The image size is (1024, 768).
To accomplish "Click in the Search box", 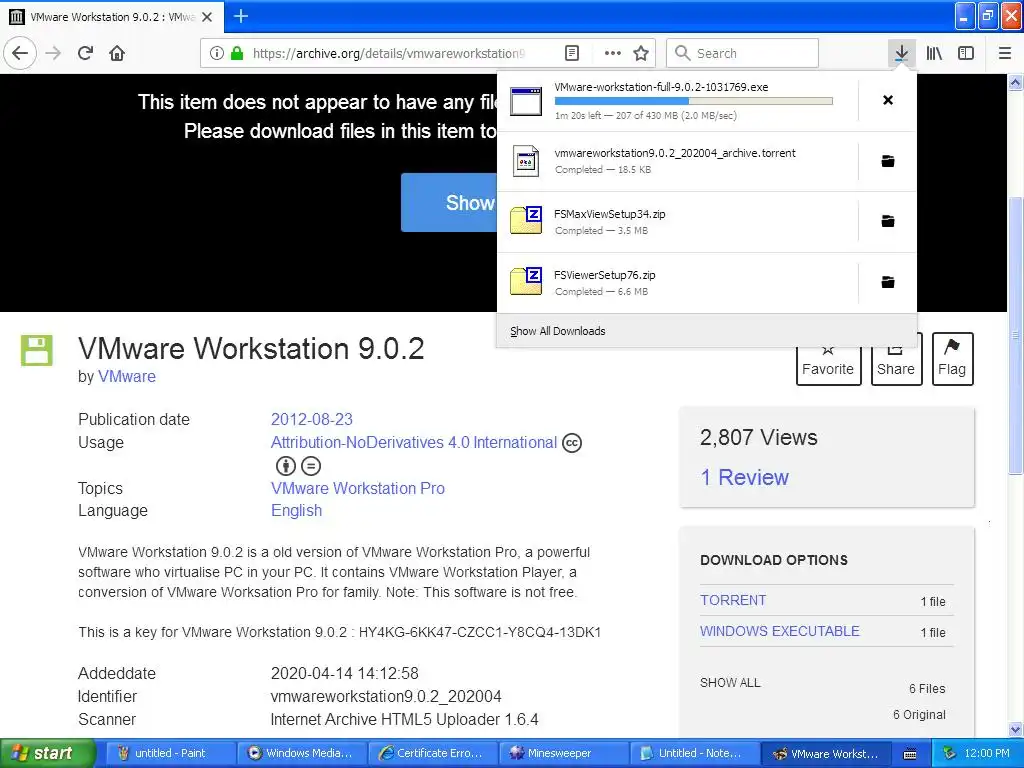I will (743, 53).
